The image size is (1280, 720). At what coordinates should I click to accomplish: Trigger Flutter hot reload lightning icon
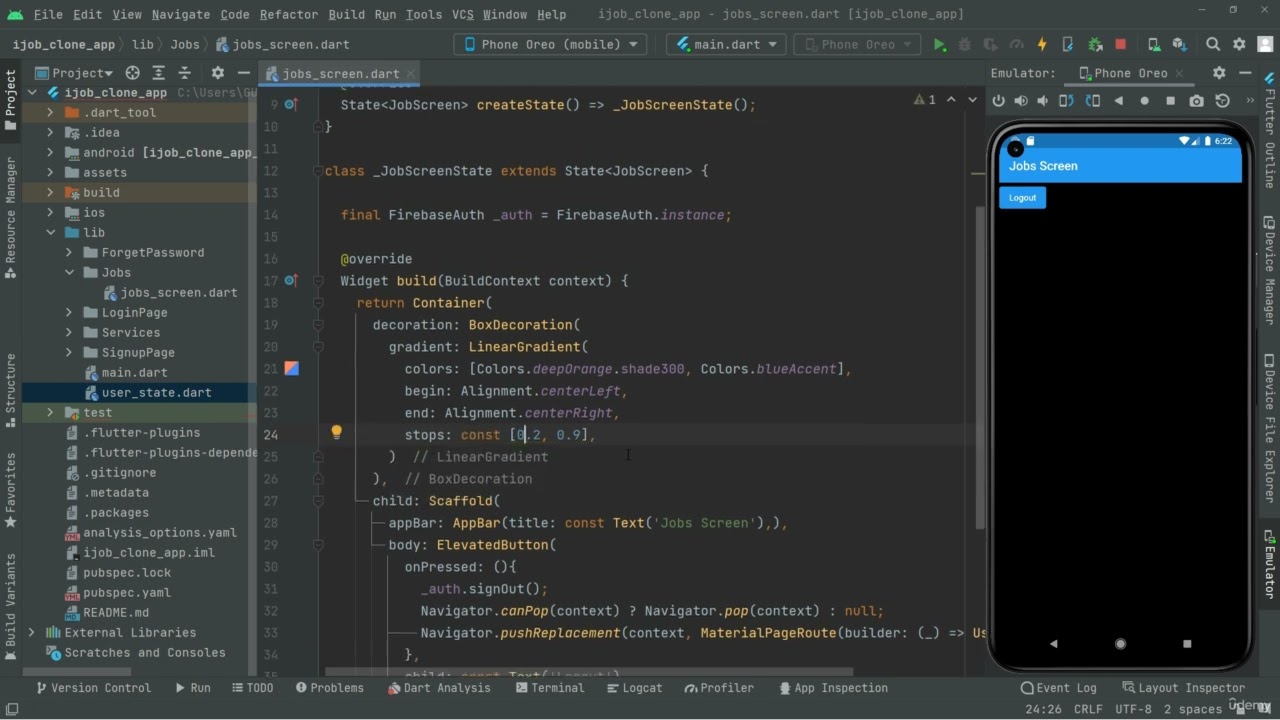click(x=1042, y=44)
